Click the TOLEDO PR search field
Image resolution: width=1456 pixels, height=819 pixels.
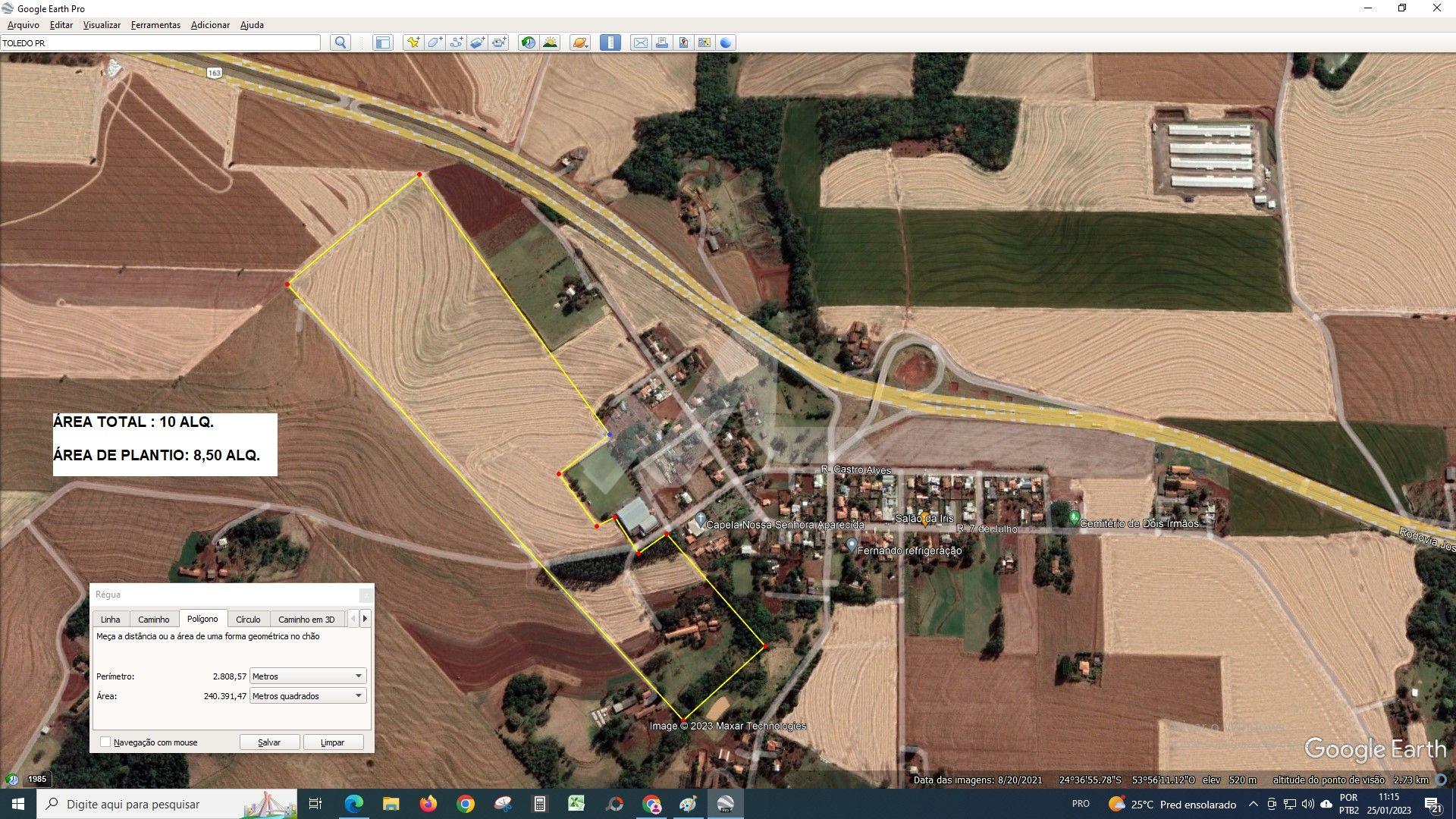pyautogui.click(x=160, y=43)
